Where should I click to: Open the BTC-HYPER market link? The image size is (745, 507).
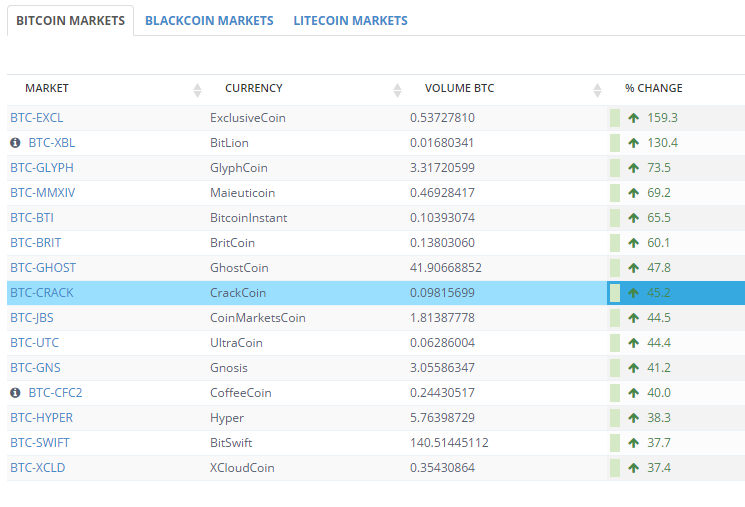point(42,418)
